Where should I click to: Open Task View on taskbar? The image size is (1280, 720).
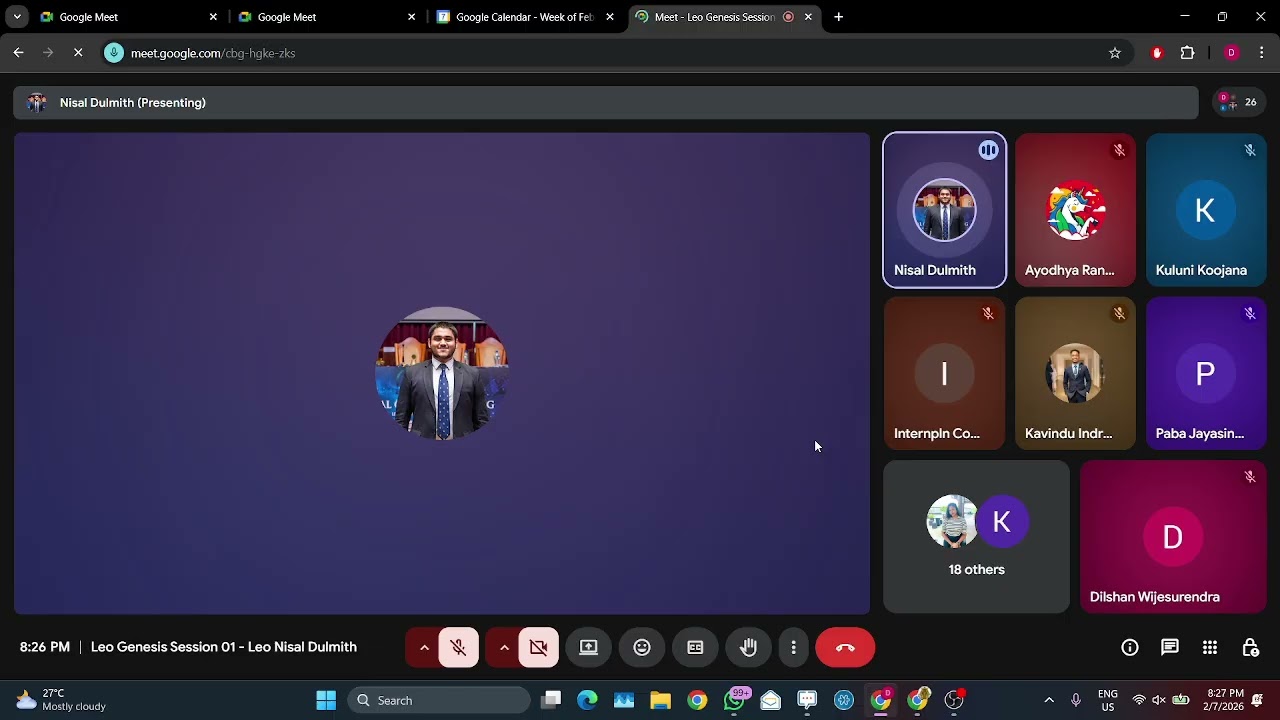(x=551, y=700)
